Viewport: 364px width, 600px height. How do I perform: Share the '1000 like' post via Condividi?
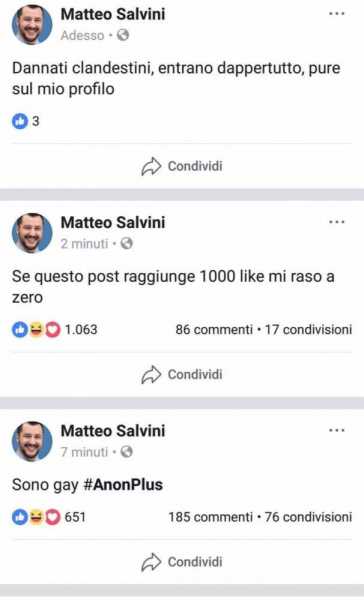(x=182, y=374)
